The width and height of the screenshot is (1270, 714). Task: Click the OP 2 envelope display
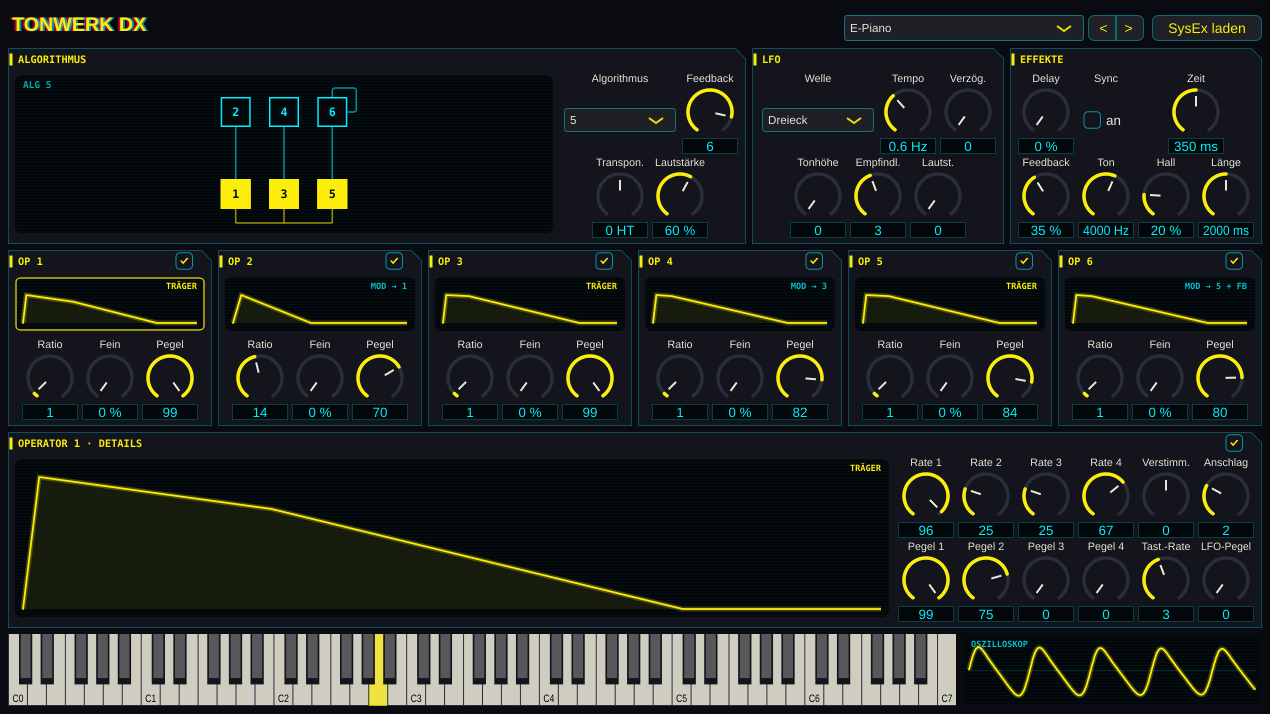(x=320, y=304)
